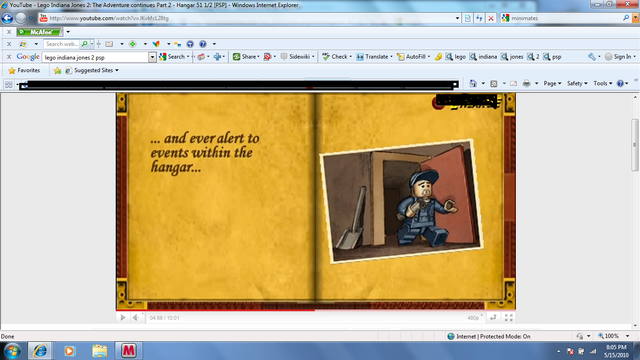Click the Google toolbar Search button
640x360 pixels.
[x=172, y=57]
